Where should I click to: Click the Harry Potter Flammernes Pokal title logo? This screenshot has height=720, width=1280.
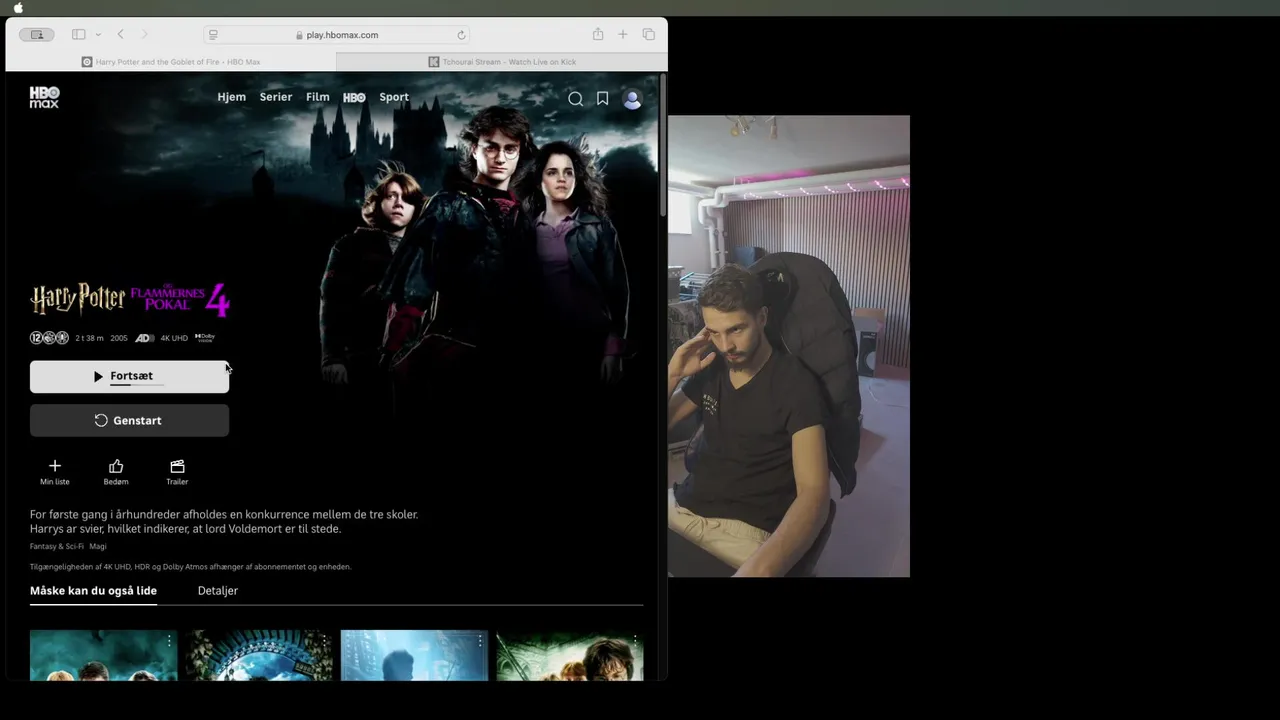click(130, 299)
